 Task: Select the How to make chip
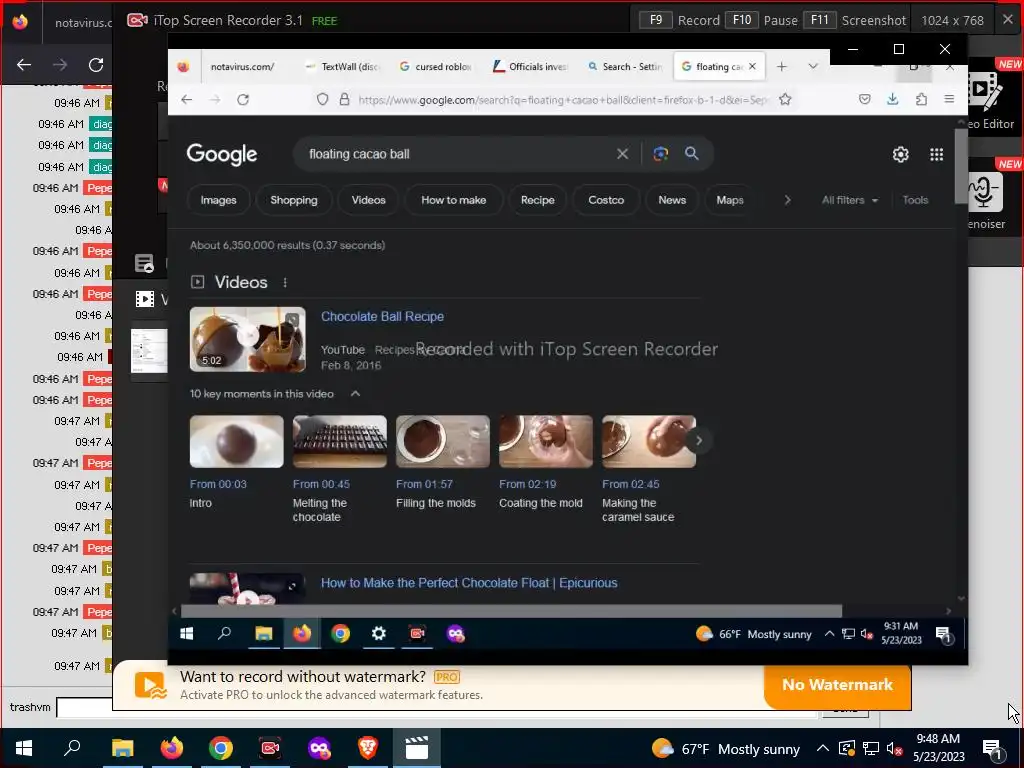click(454, 200)
